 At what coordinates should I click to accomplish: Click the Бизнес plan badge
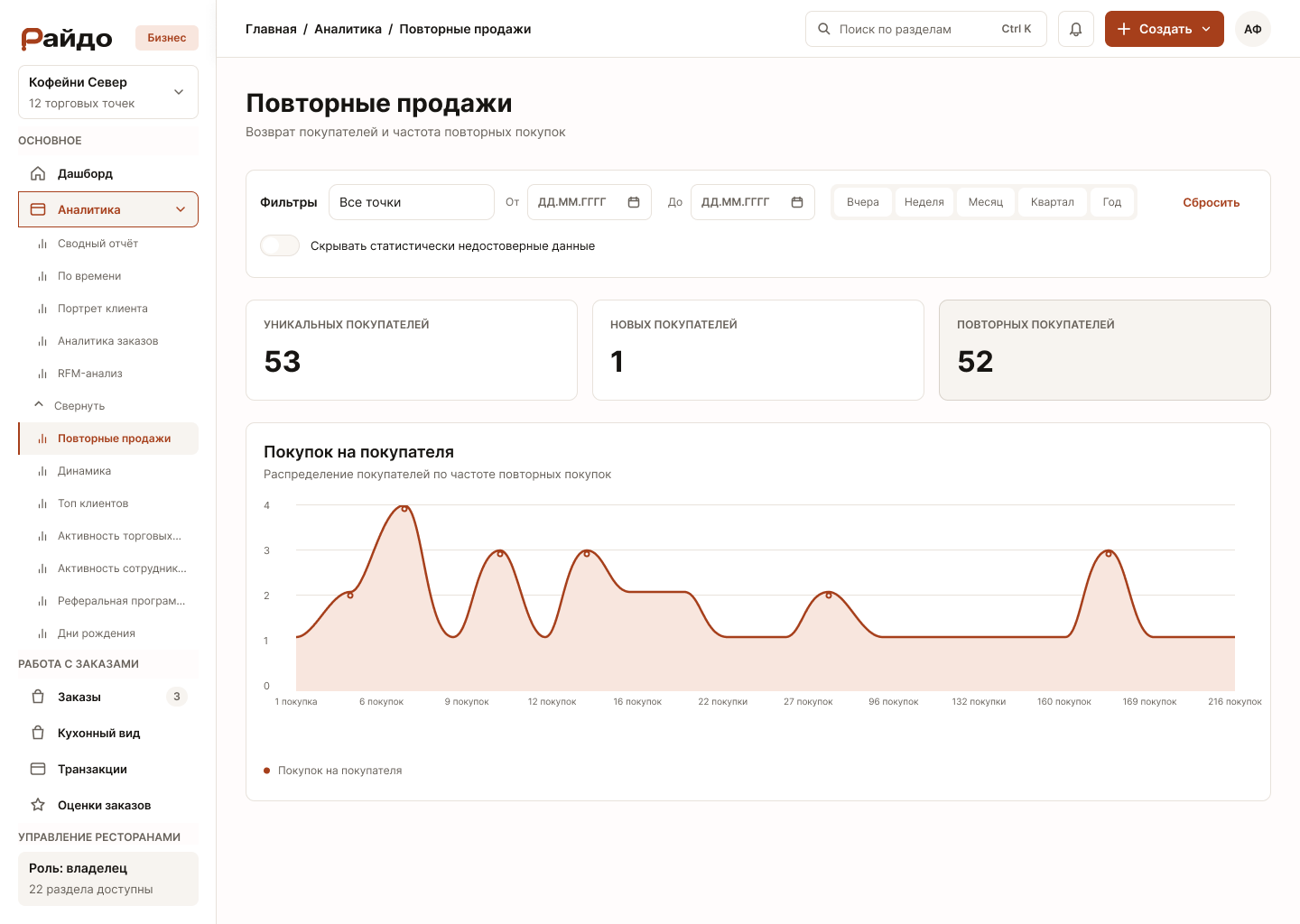167,38
